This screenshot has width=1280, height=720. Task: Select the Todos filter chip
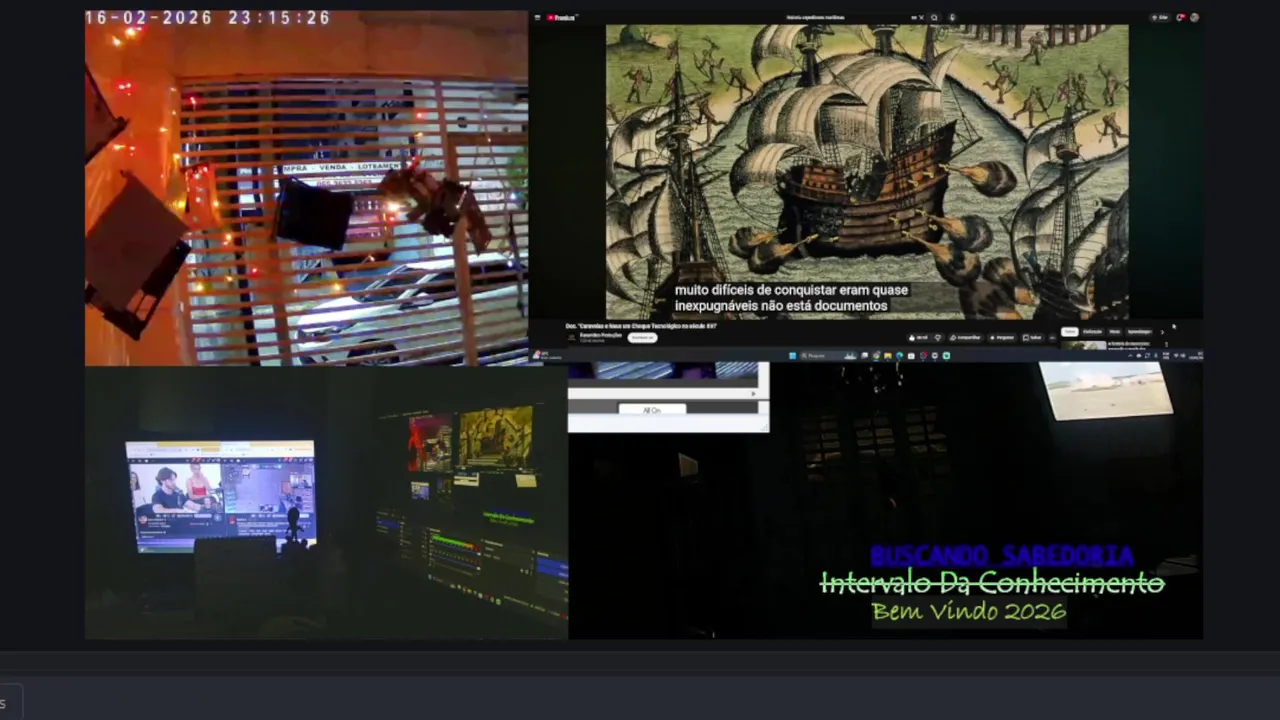(1070, 331)
